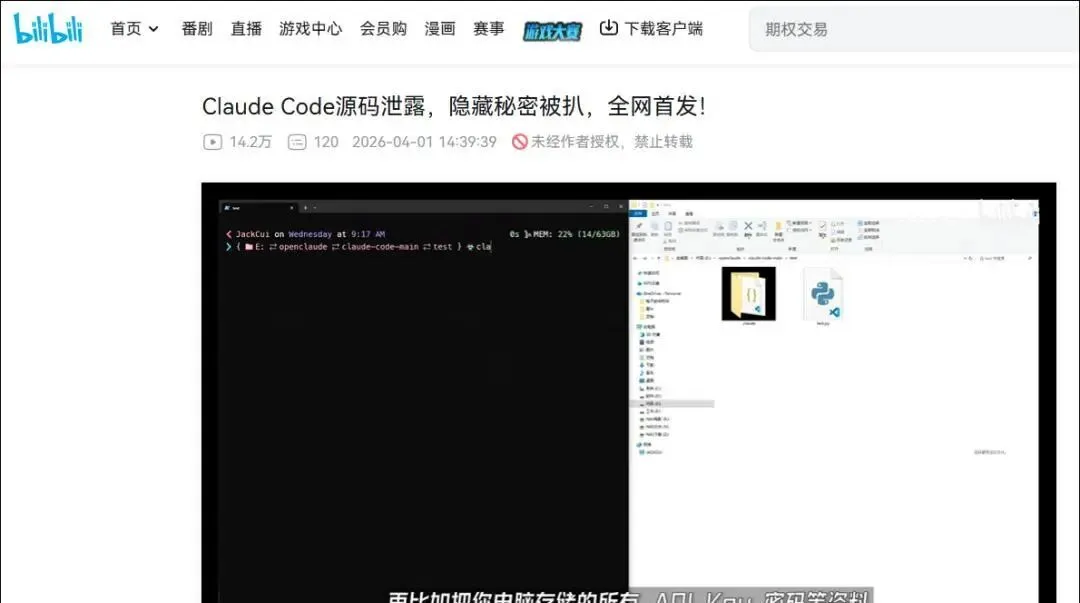Click the 未经作者授权，禁止转载 notice
1080x603 pixels.
tap(612, 142)
